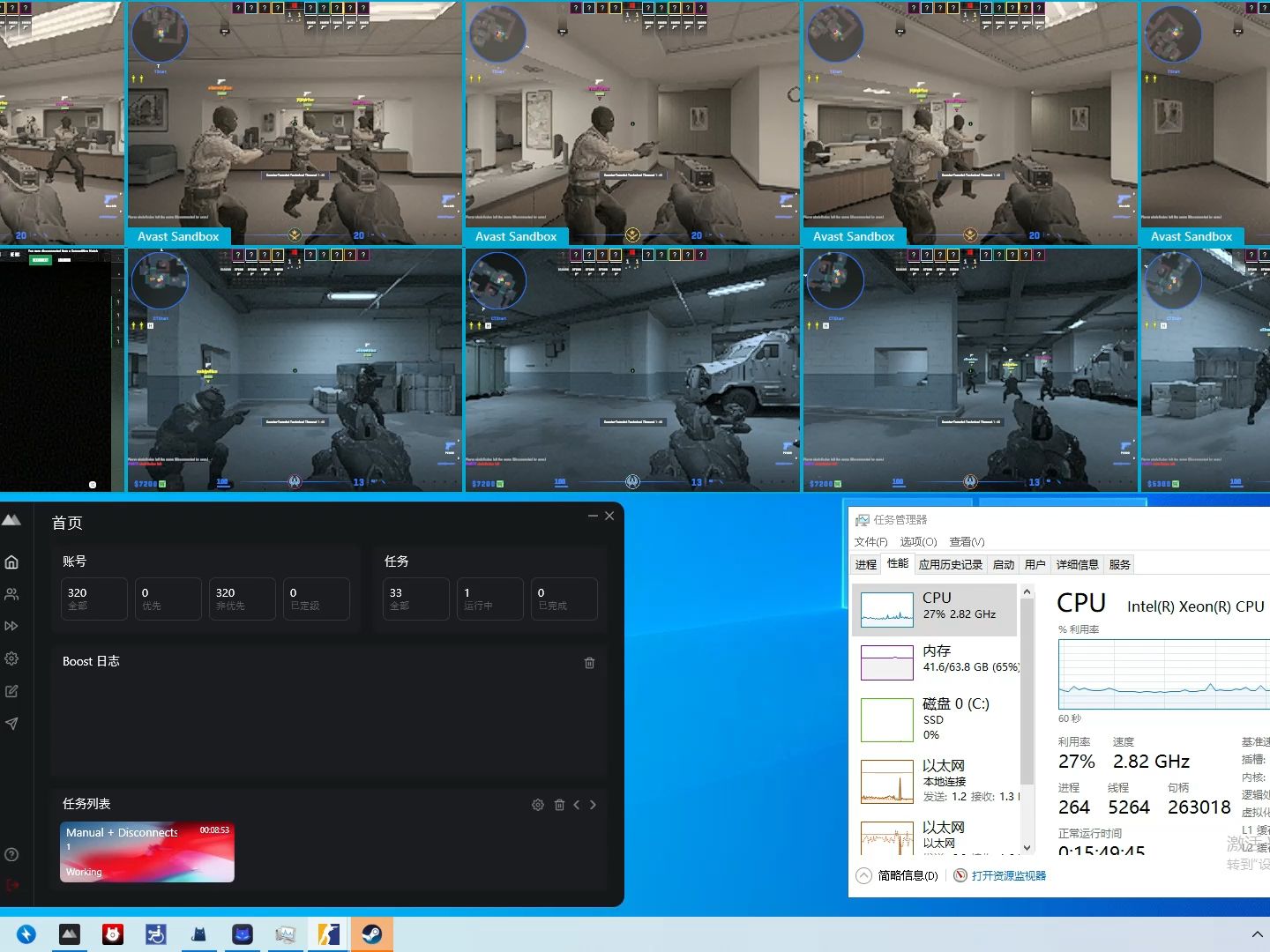1270x952 pixels.
Task: Open the Manual + Disconnects task card
Action: [147, 852]
